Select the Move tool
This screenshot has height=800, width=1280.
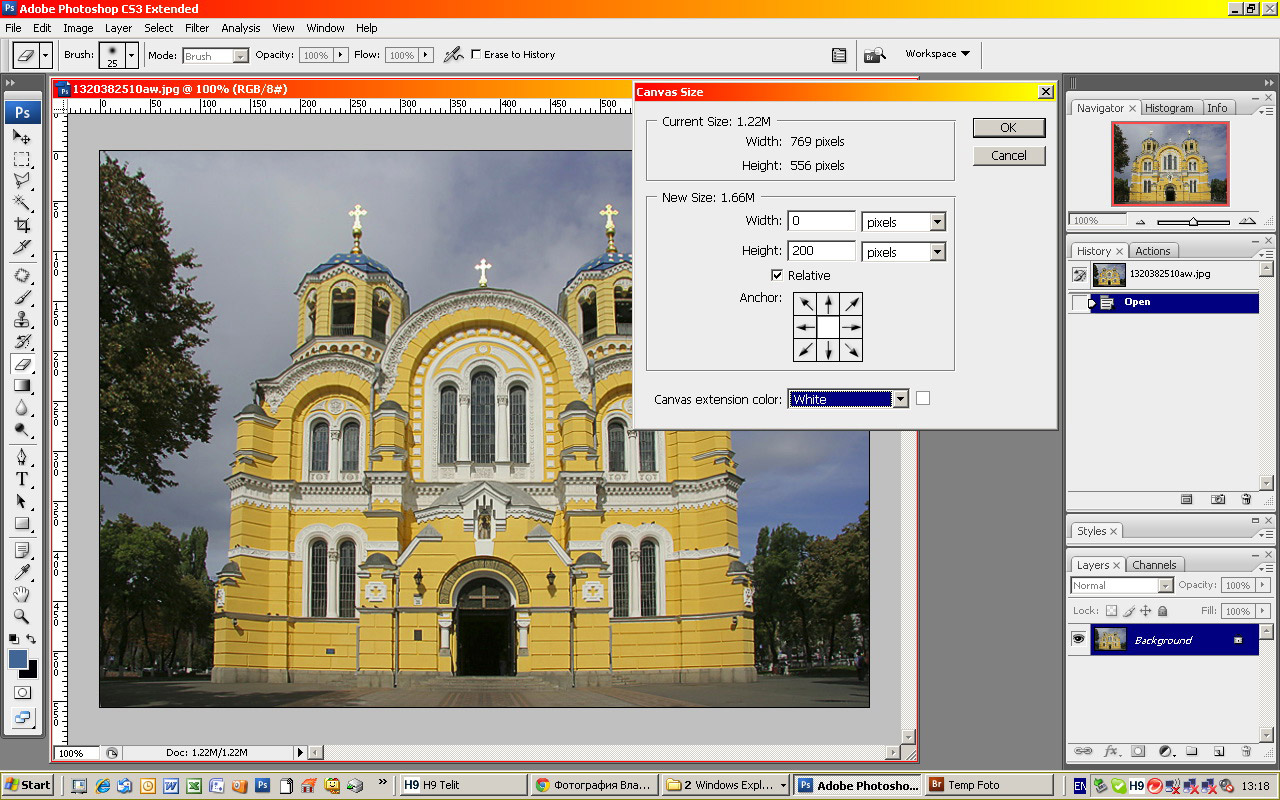pyautogui.click(x=22, y=136)
